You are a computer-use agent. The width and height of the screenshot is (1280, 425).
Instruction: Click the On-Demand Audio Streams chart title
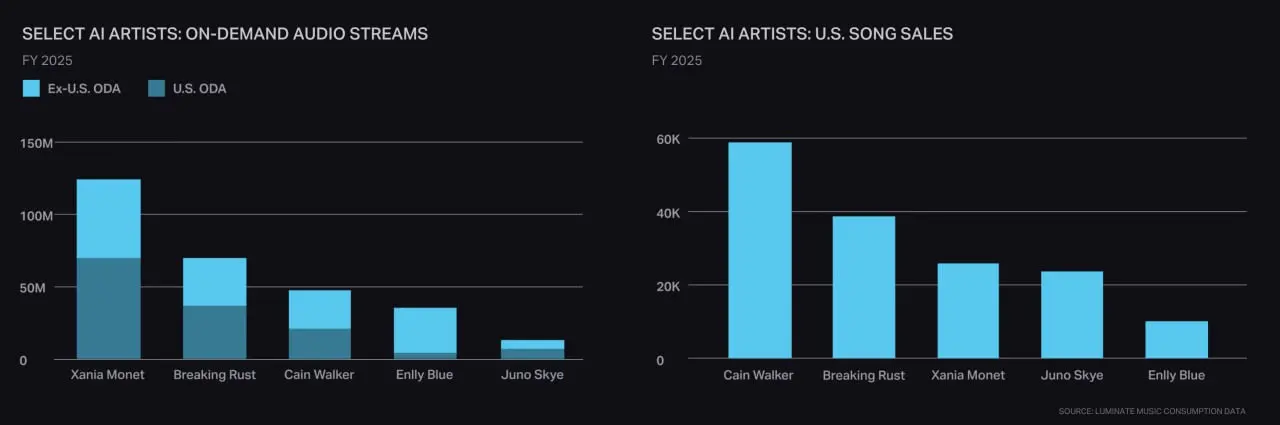(x=225, y=34)
